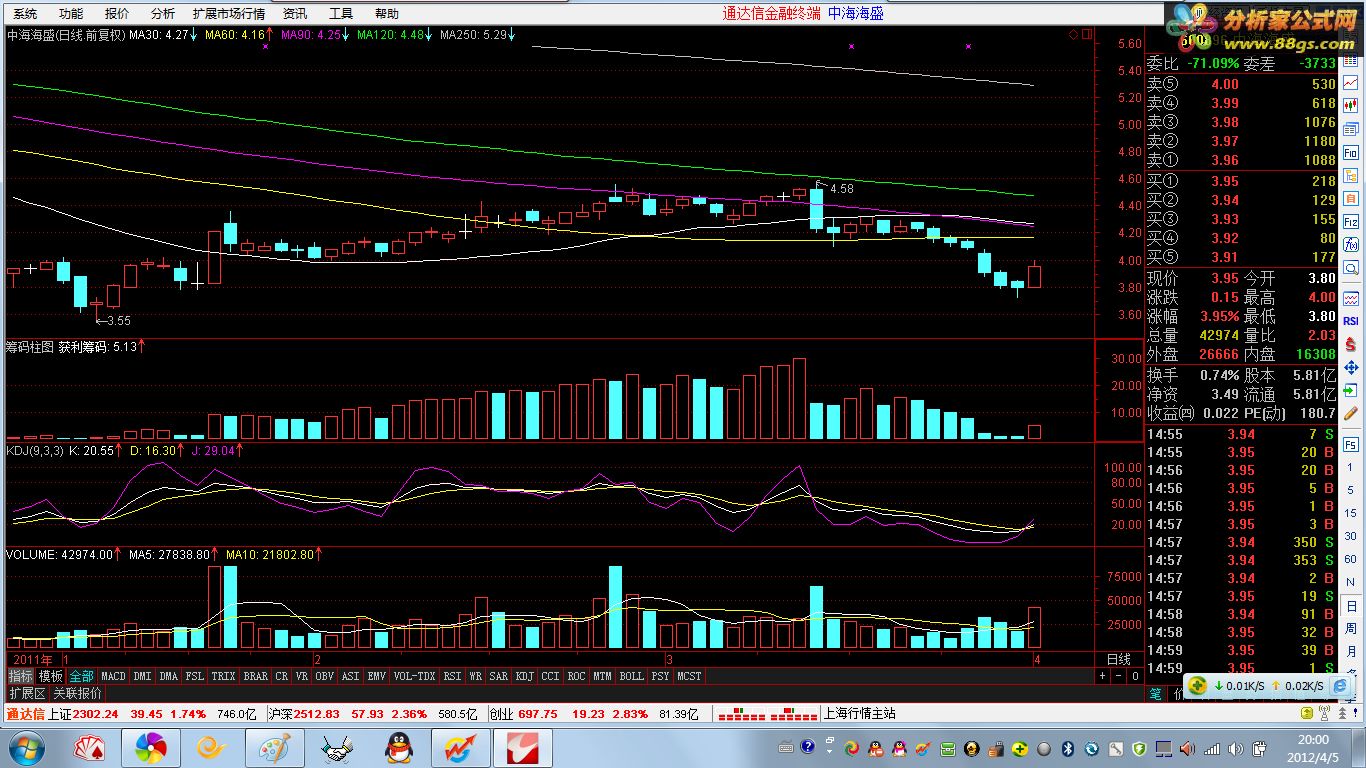Click the 日线 period label
Screen dimensions: 1366x768
[1119, 659]
